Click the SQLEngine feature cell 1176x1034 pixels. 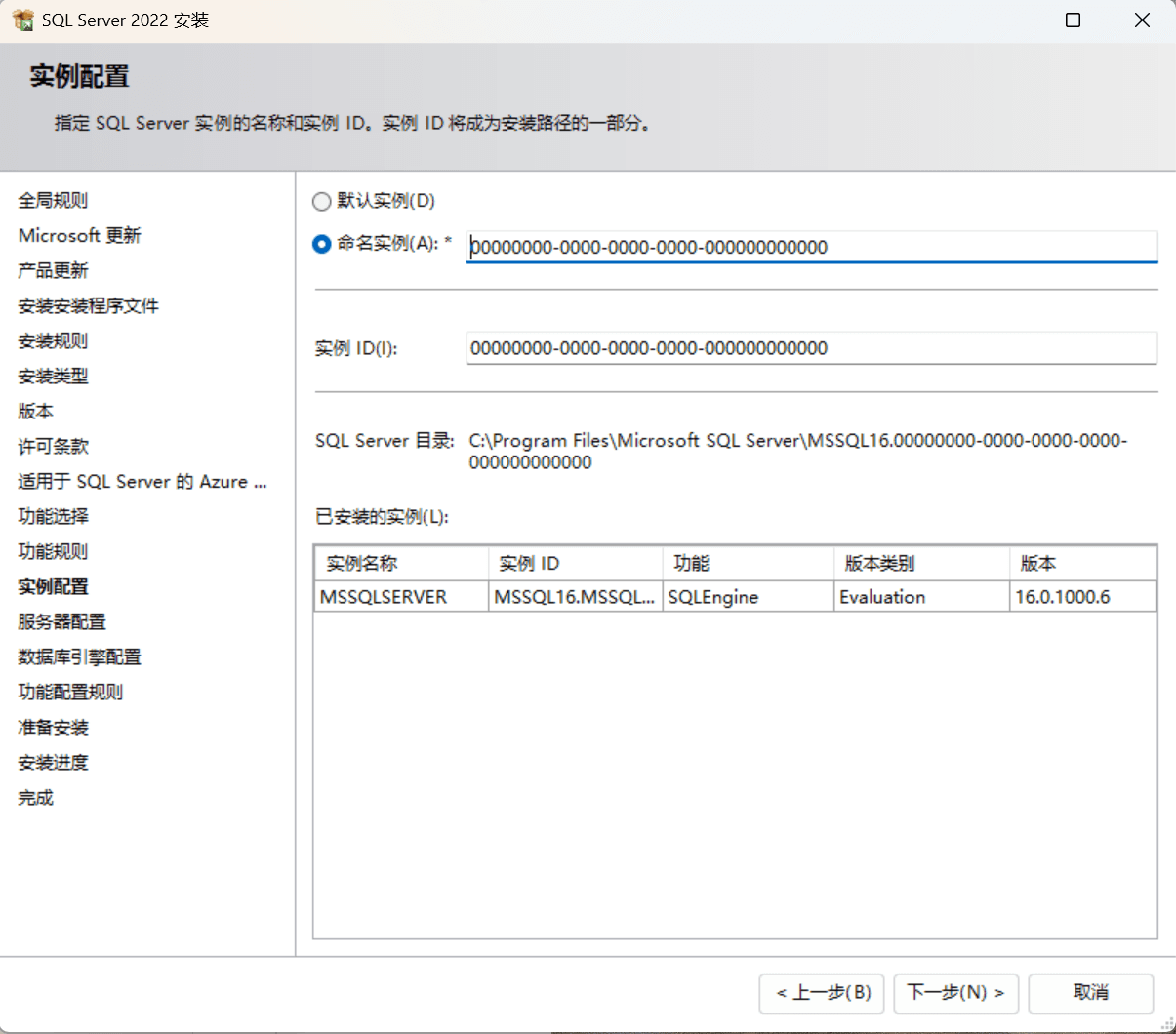(x=749, y=597)
